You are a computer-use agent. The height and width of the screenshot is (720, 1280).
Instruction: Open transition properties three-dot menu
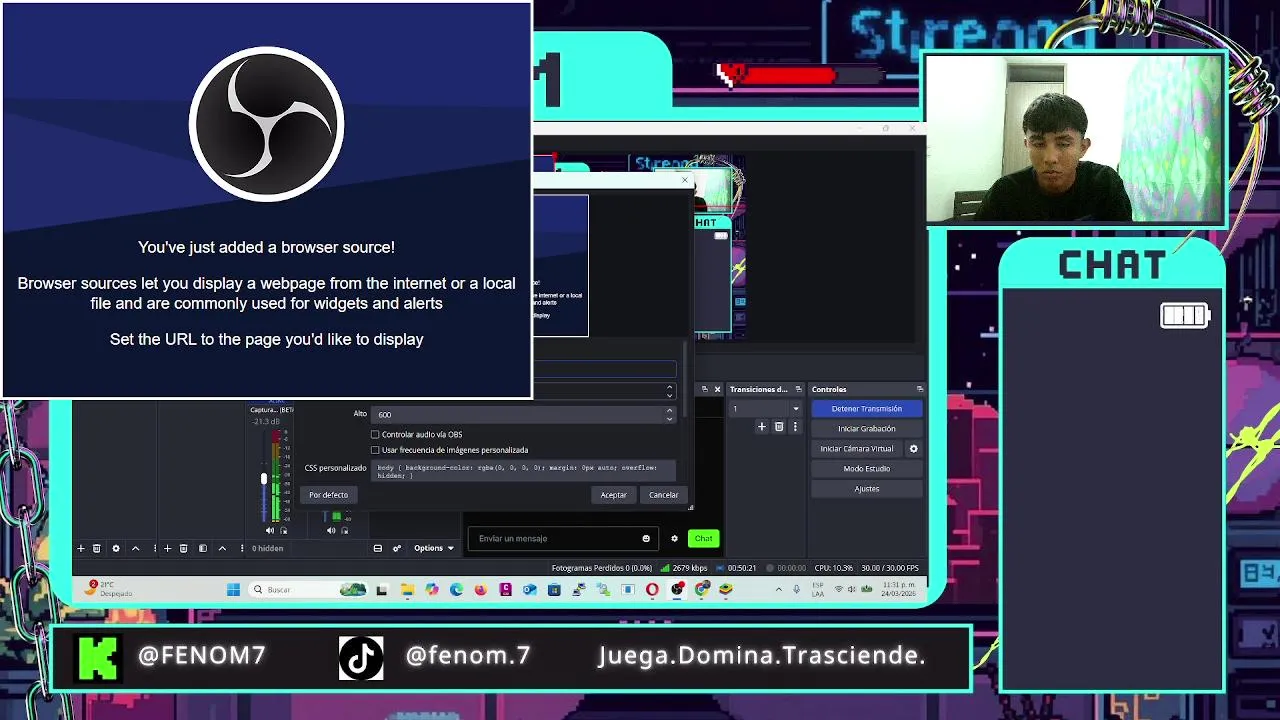pyautogui.click(x=795, y=427)
